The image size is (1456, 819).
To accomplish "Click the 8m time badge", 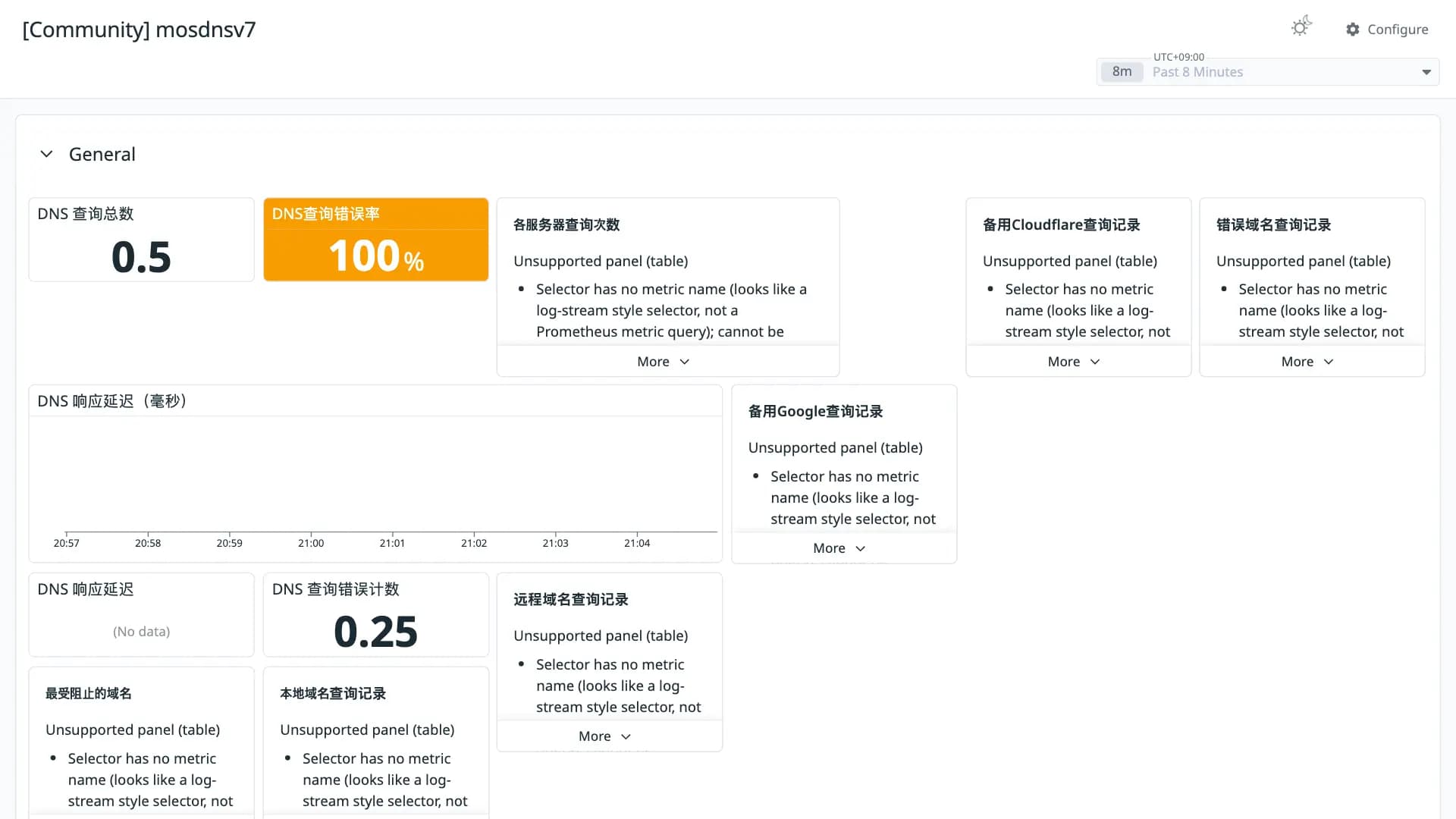I will coord(1122,72).
